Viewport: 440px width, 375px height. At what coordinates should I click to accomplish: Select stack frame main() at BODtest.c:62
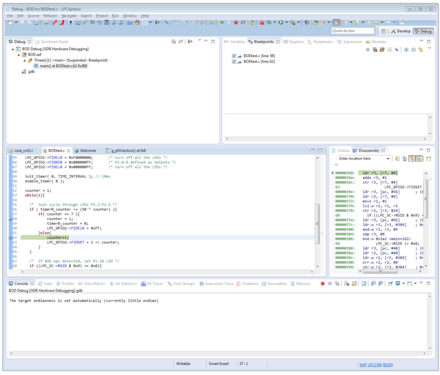coord(60,66)
